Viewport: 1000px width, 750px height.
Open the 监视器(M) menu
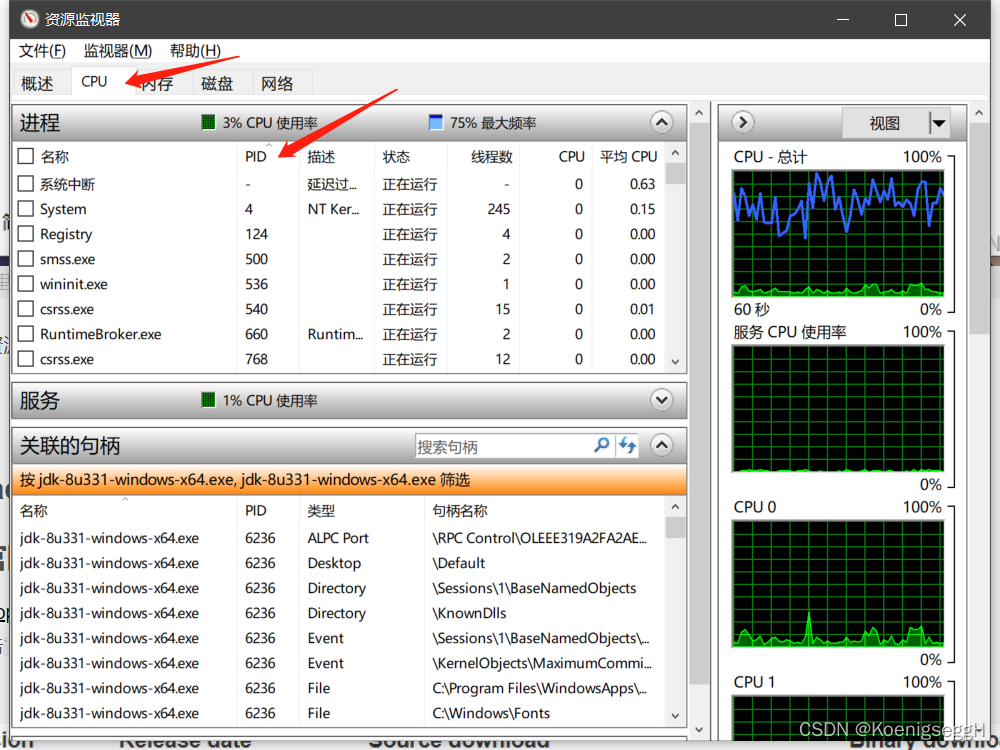pyautogui.click(x=118, y=50)
